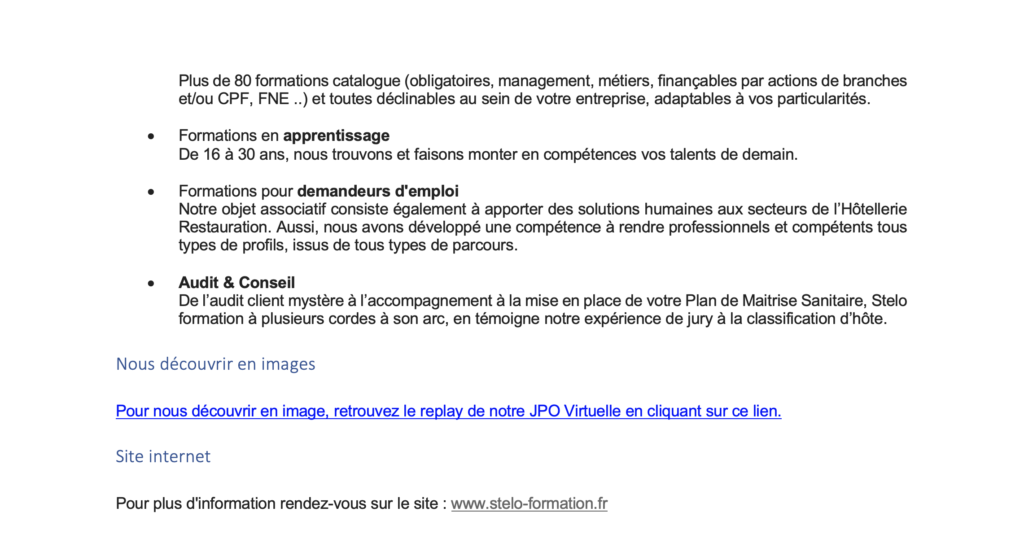The image size is (1024, 560).
Task: Click the "Nous découvrir en images" heading
Action: [x=215, y=364]
